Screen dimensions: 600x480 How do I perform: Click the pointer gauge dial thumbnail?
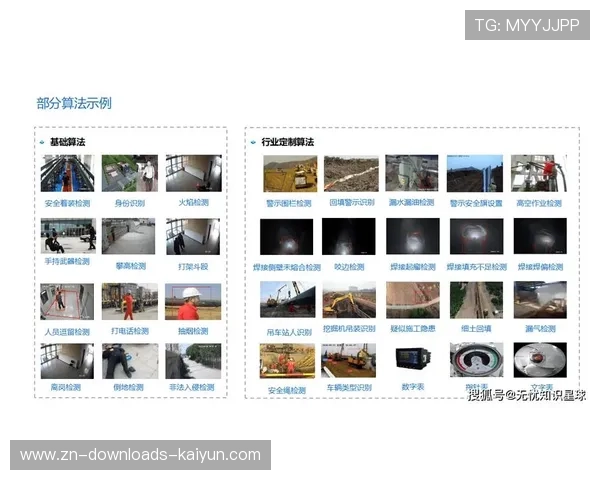[x=477, y=360]
